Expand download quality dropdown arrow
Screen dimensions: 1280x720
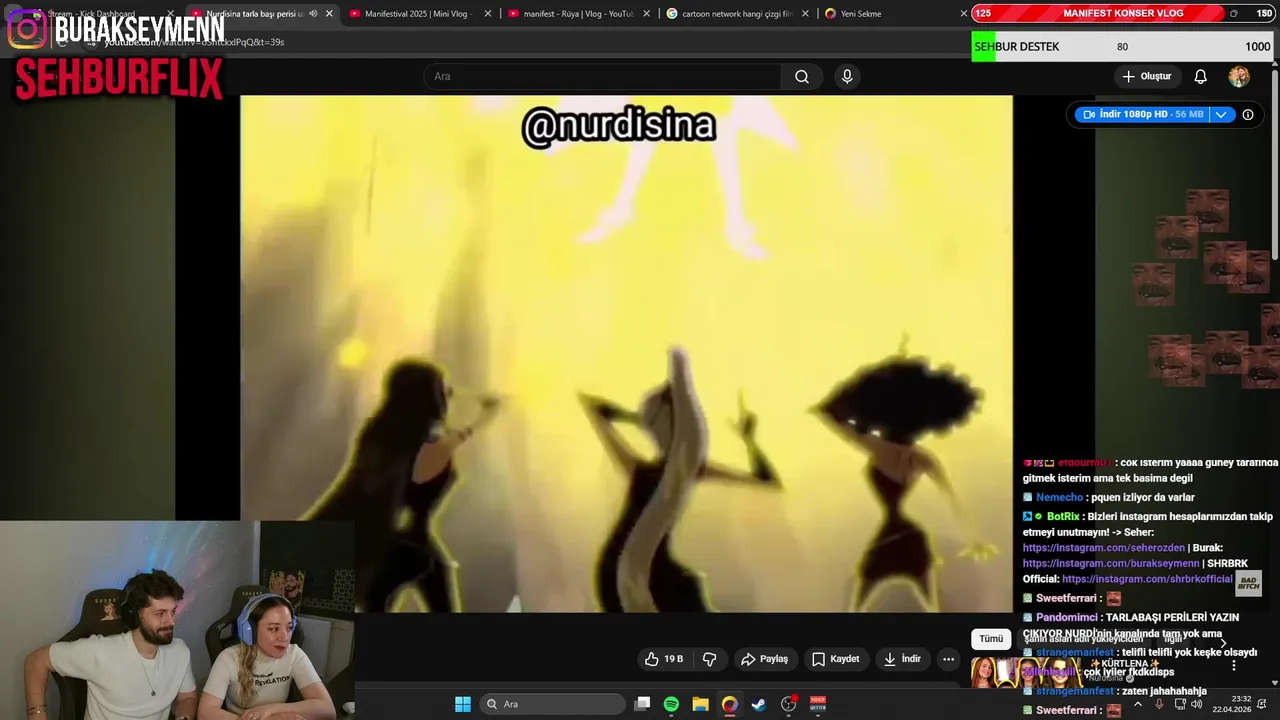1221,114
